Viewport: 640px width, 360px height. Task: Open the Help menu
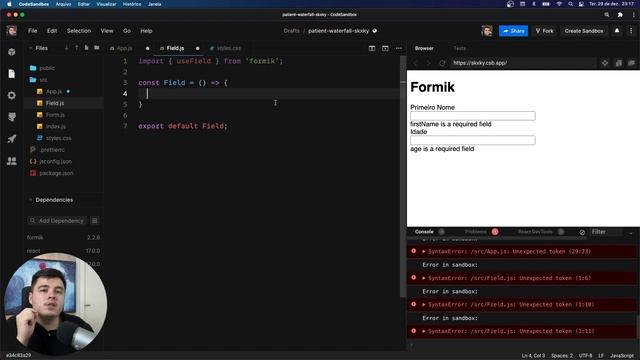pos(146,31)
